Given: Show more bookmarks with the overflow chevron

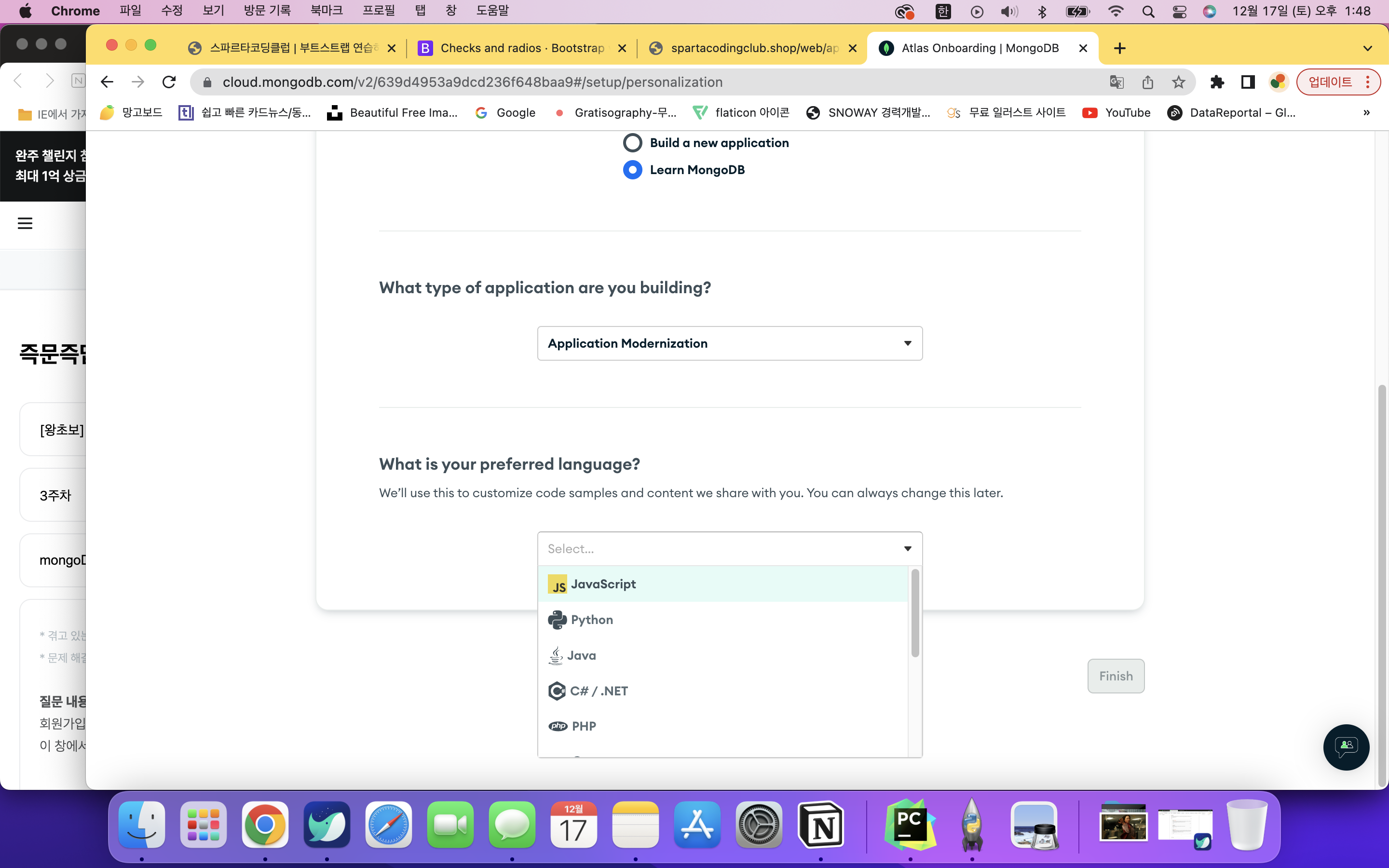Looking at the screenshot, I should (1367, 112).
